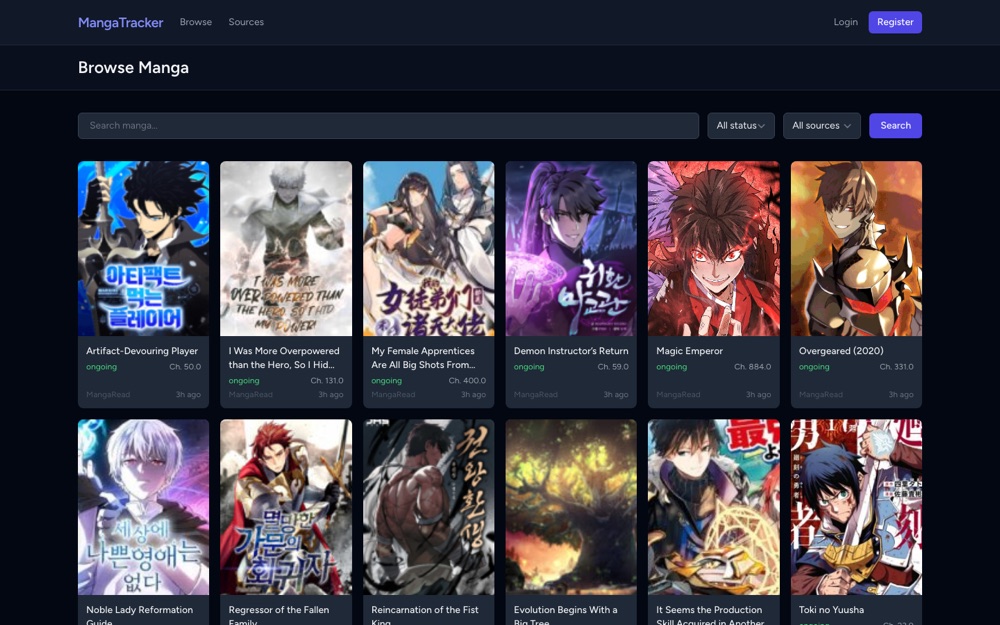Viewport: 1000px width, 625px height.
Task: Click the Toki no Yuusha title
Action: 831,610
